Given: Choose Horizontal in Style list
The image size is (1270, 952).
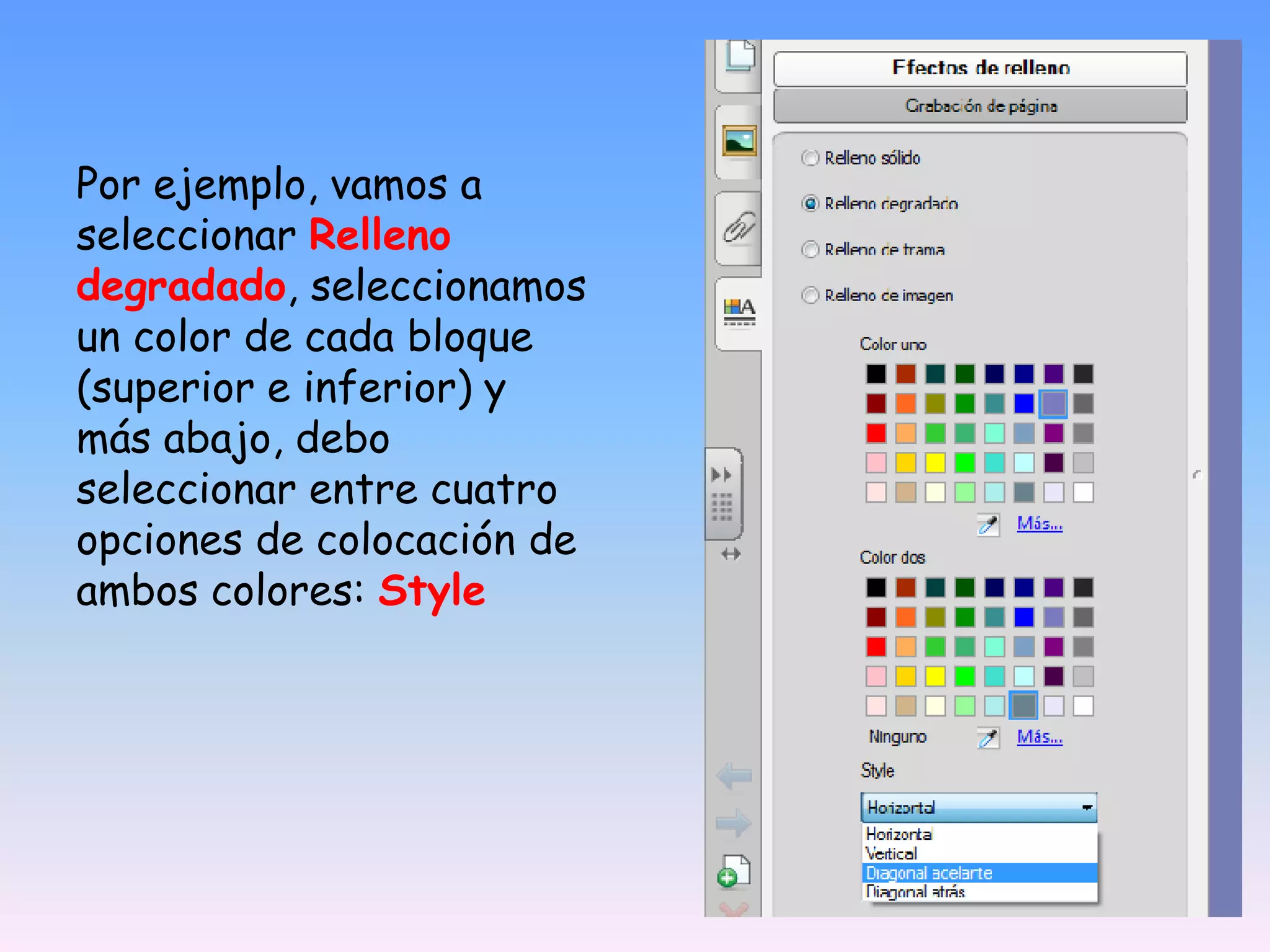Looking at the screenshot, I should click(x=979, y=834).
